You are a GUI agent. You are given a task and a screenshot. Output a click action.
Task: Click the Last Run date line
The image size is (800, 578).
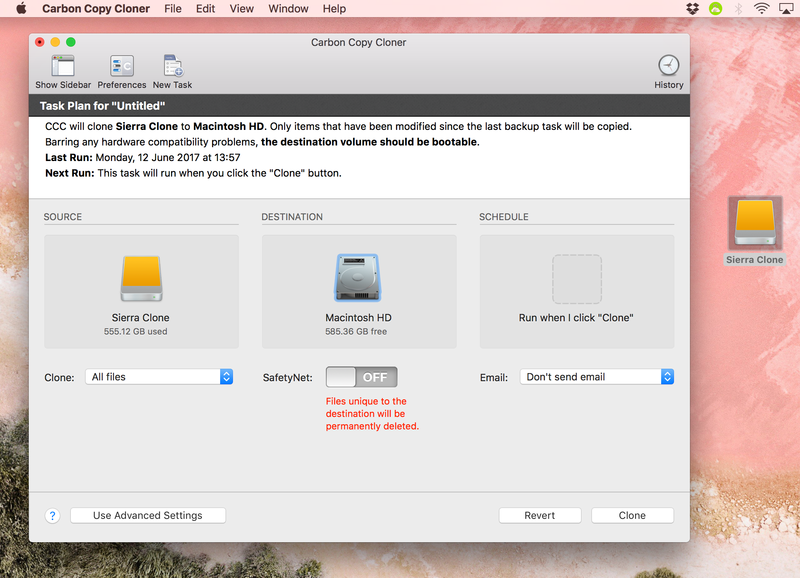142,157
